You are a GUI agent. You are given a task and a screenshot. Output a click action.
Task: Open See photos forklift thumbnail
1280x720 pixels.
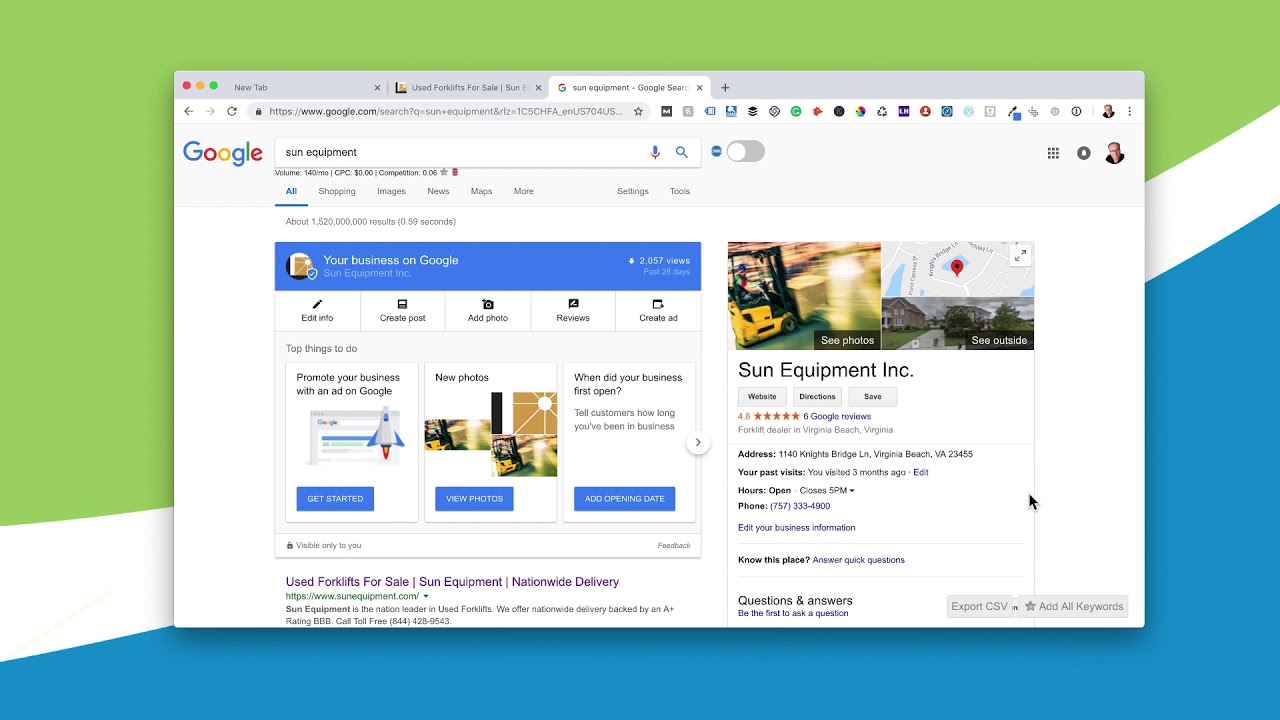(x=804, y=296)
